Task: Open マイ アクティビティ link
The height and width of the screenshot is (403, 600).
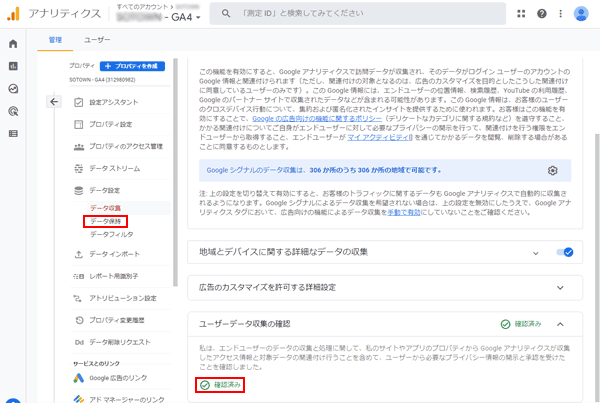Action: [x=380, y=137]
